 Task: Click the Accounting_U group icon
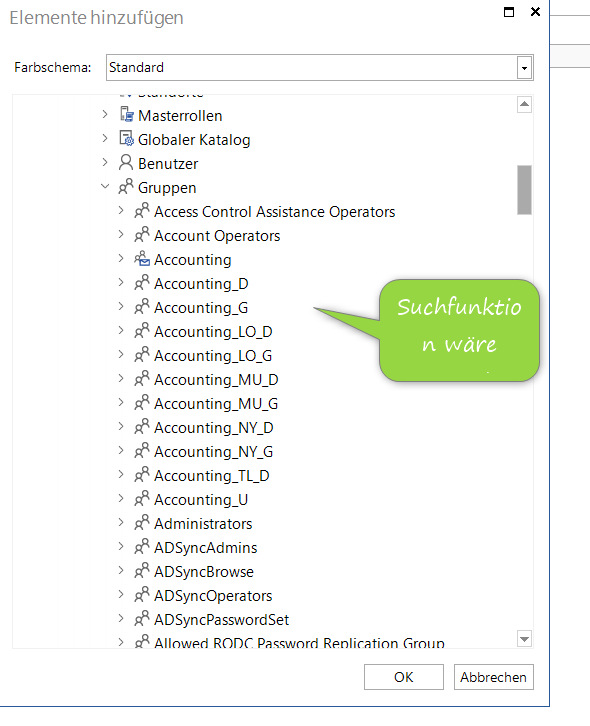tap(142, 500)
